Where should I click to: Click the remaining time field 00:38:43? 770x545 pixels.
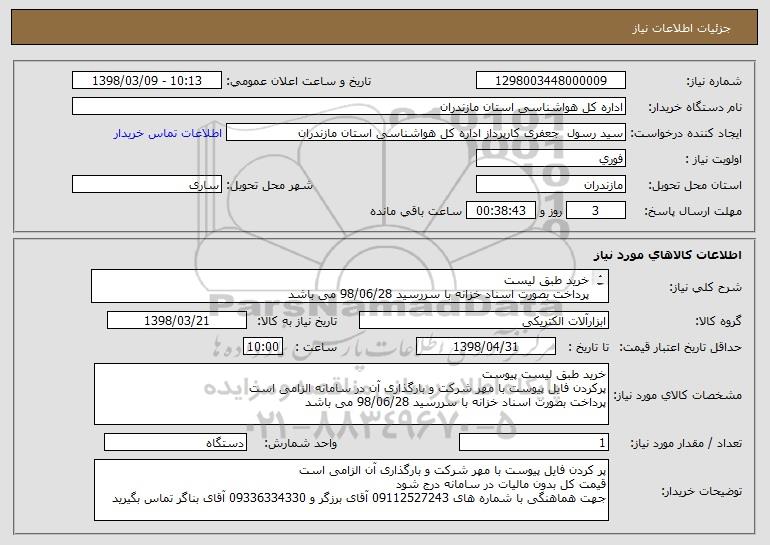[500, 211]
